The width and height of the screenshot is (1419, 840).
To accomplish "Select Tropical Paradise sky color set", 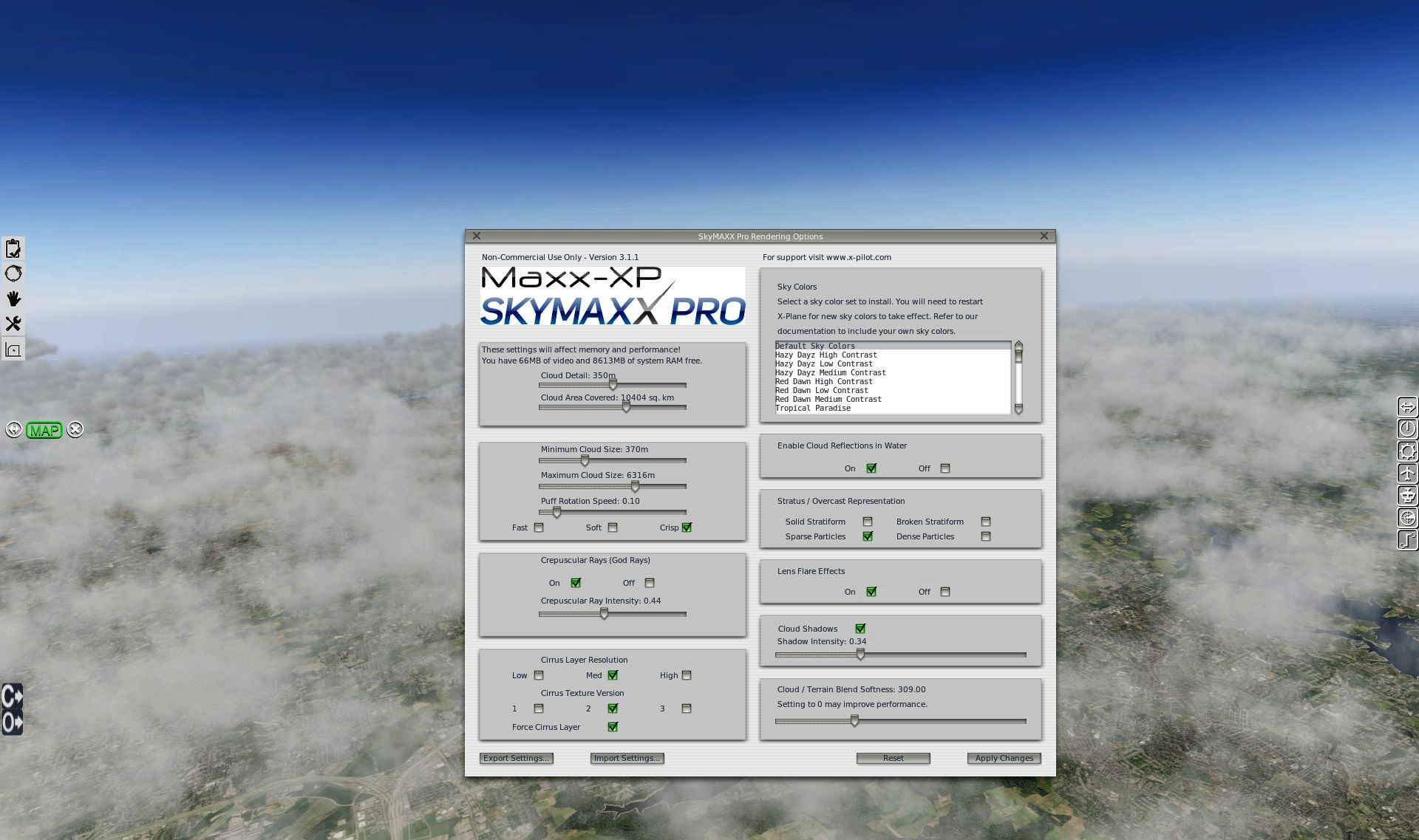I will [813, 409].
